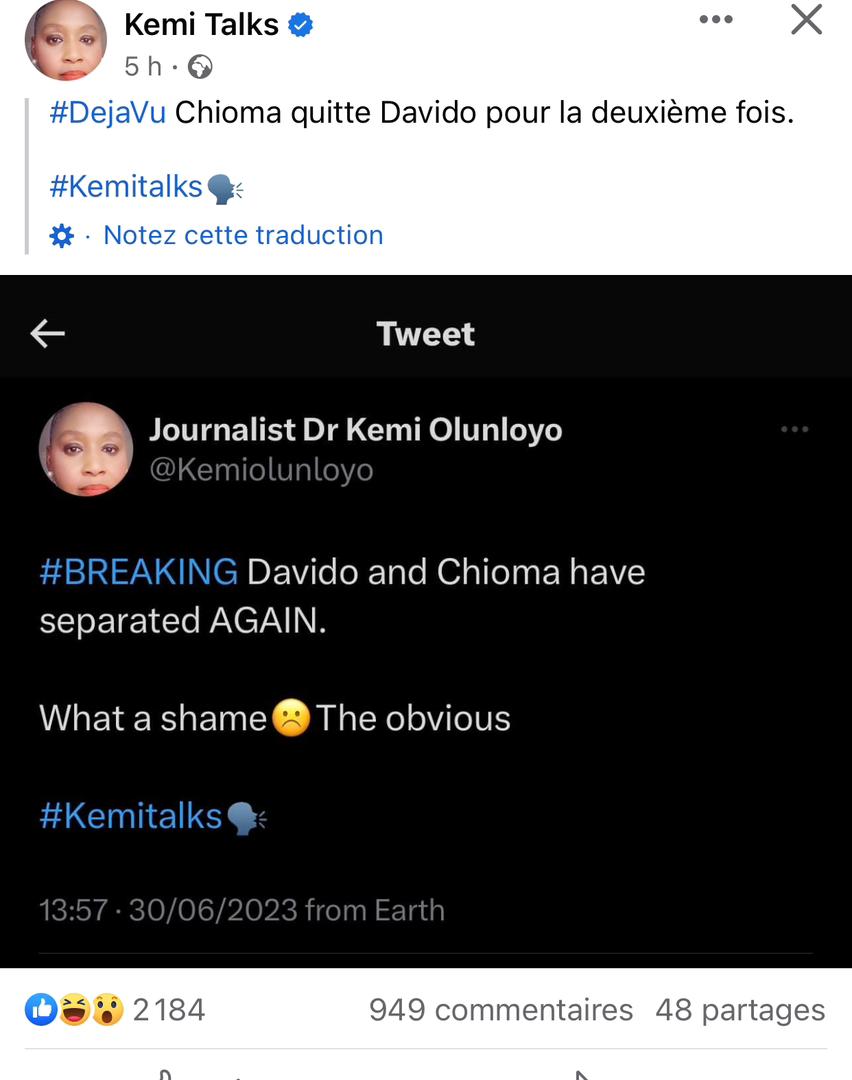Screen dimensions: 852x1080
Task: Tap the tweet author's avatar
Action: tap(86, 449)
